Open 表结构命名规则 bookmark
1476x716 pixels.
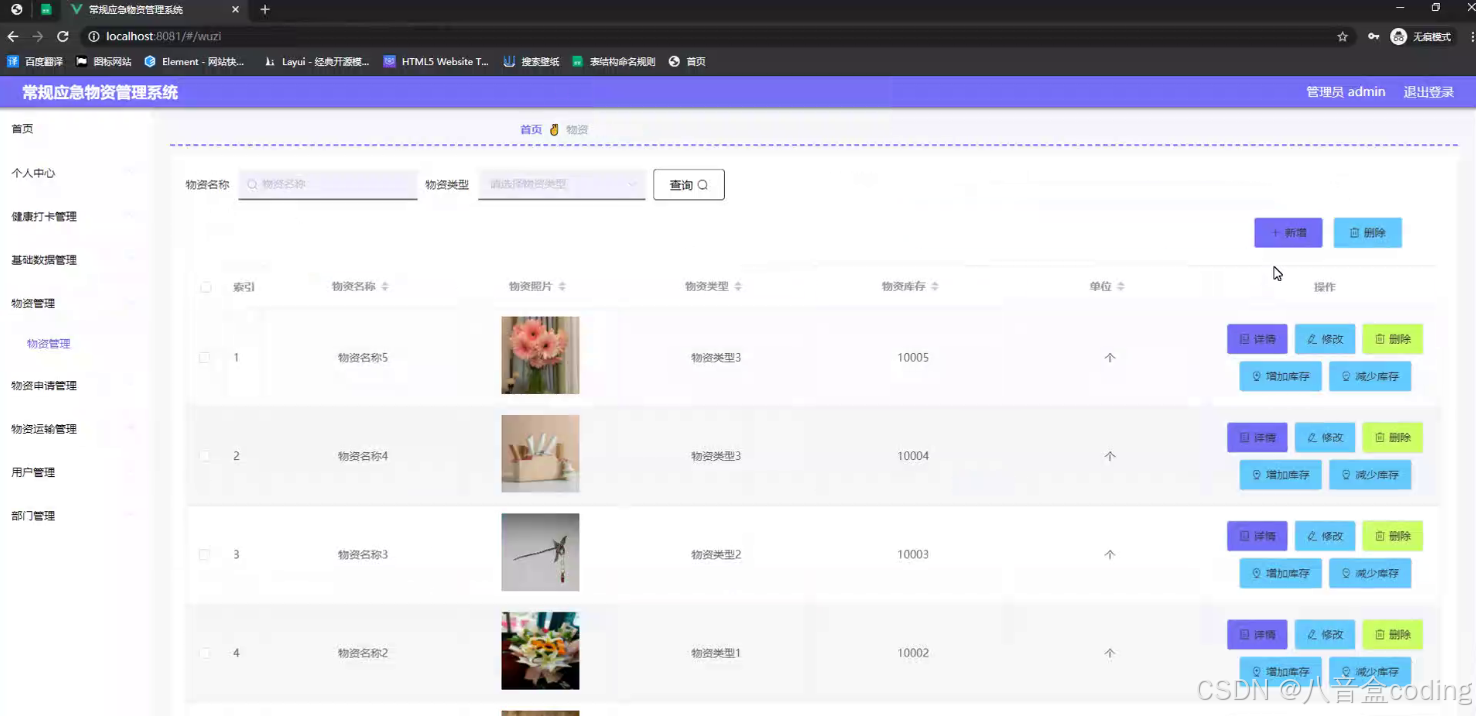(614, 61)
